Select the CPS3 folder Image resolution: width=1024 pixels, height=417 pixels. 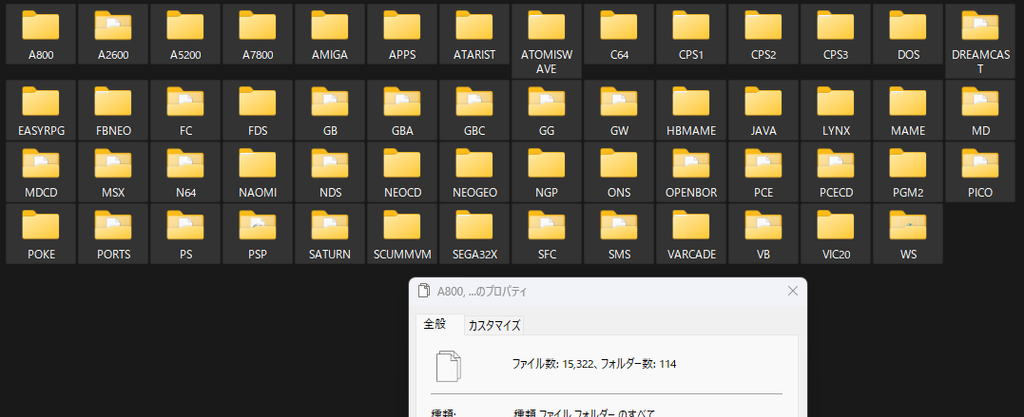point(836,34)
